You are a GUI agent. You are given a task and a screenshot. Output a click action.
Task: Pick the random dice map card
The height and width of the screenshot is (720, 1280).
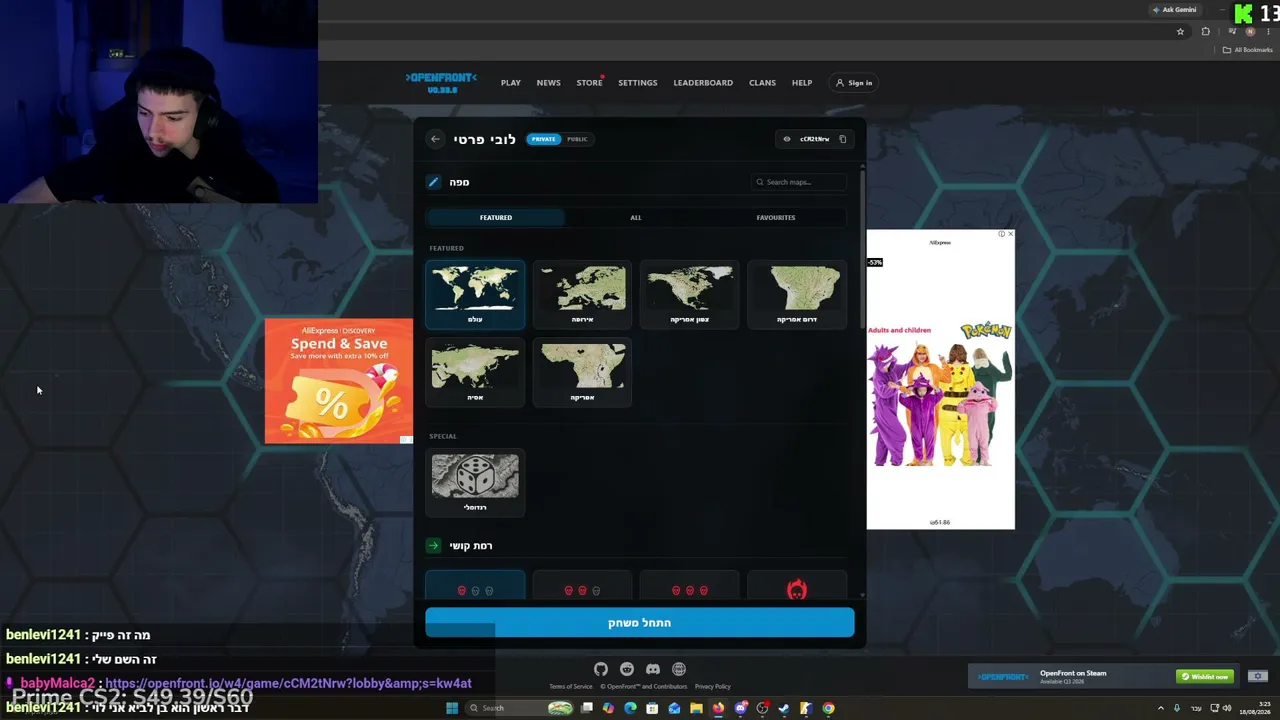click(x=475, y=482)
